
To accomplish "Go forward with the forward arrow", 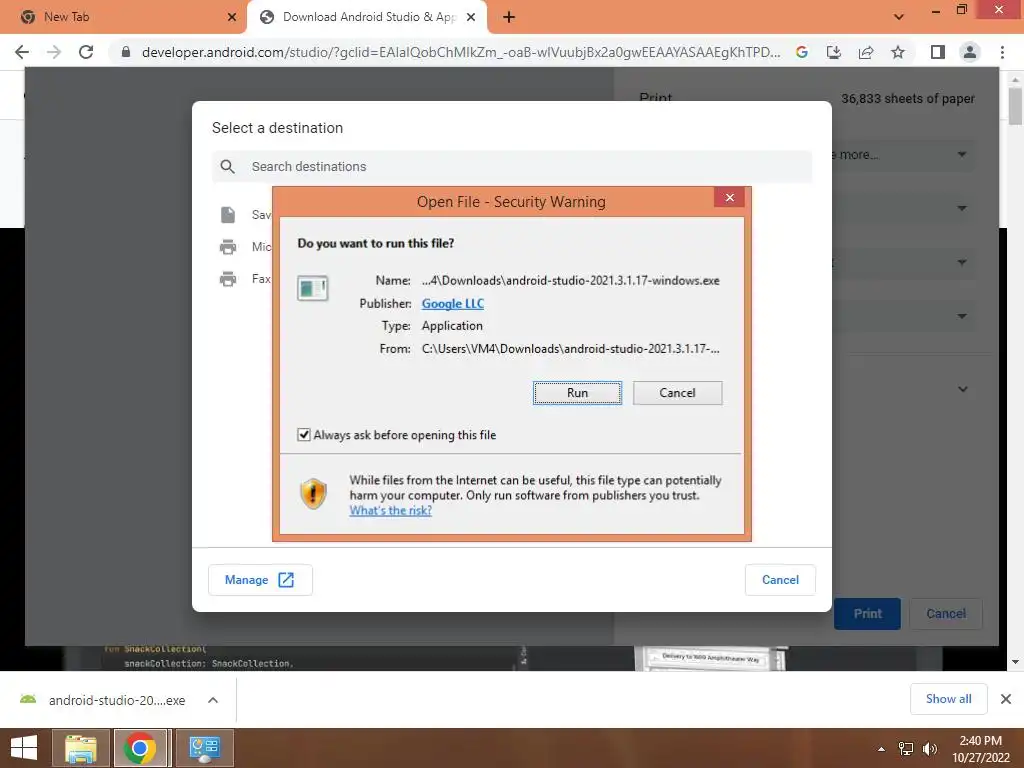I will pyautogui.click(x=54, y=52).
